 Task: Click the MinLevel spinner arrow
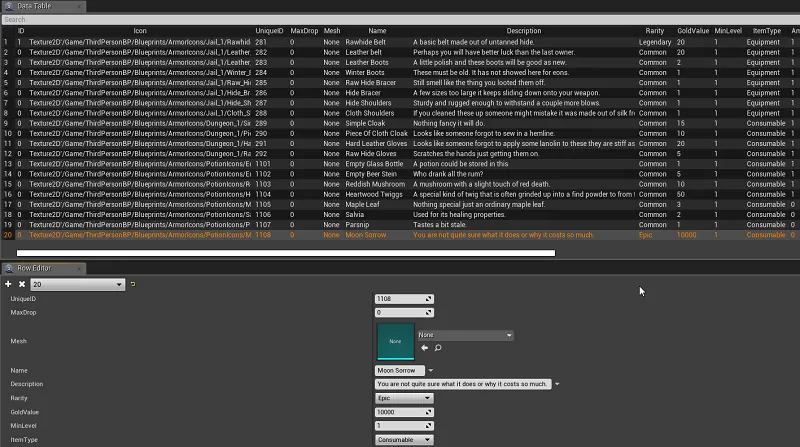click(x=429, y=426)
